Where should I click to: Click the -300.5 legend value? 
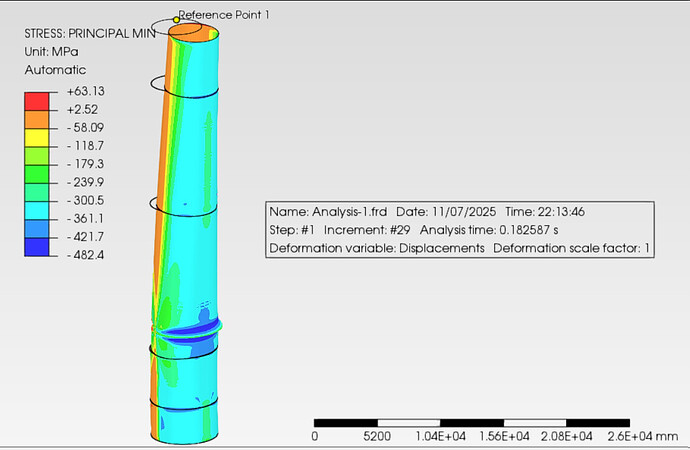point(85,200)
